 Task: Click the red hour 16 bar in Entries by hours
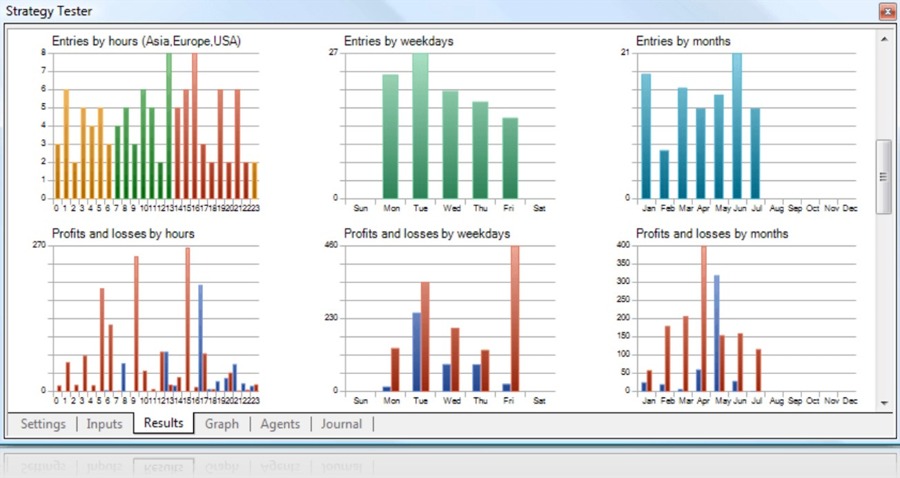click(195, 126)
